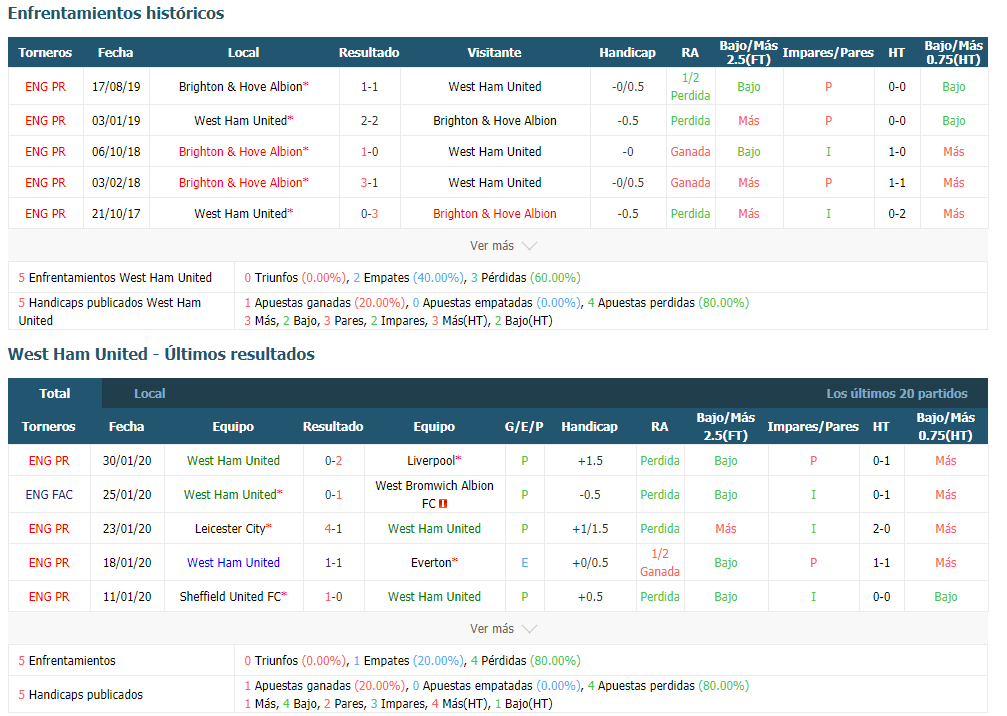Select HT score 2-0 in Leicester row
1007x716 pixels.
(x=881, y=528)
